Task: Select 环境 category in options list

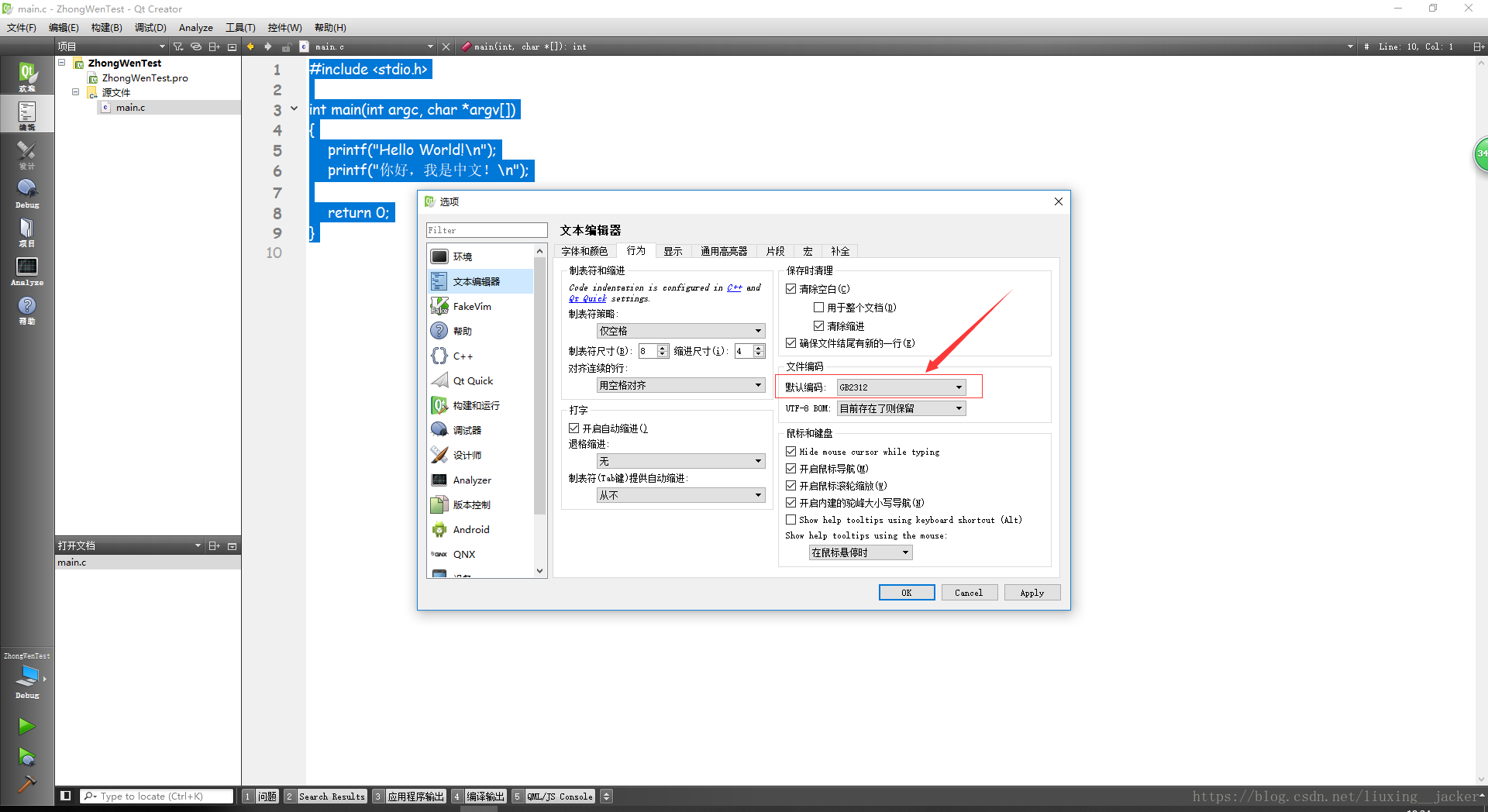Action: (x=480, y=256)
